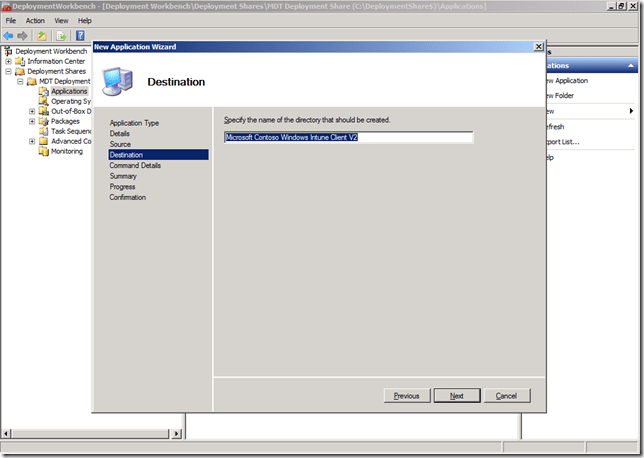Click the Deployment Workbench root icon

coord(8,51)
